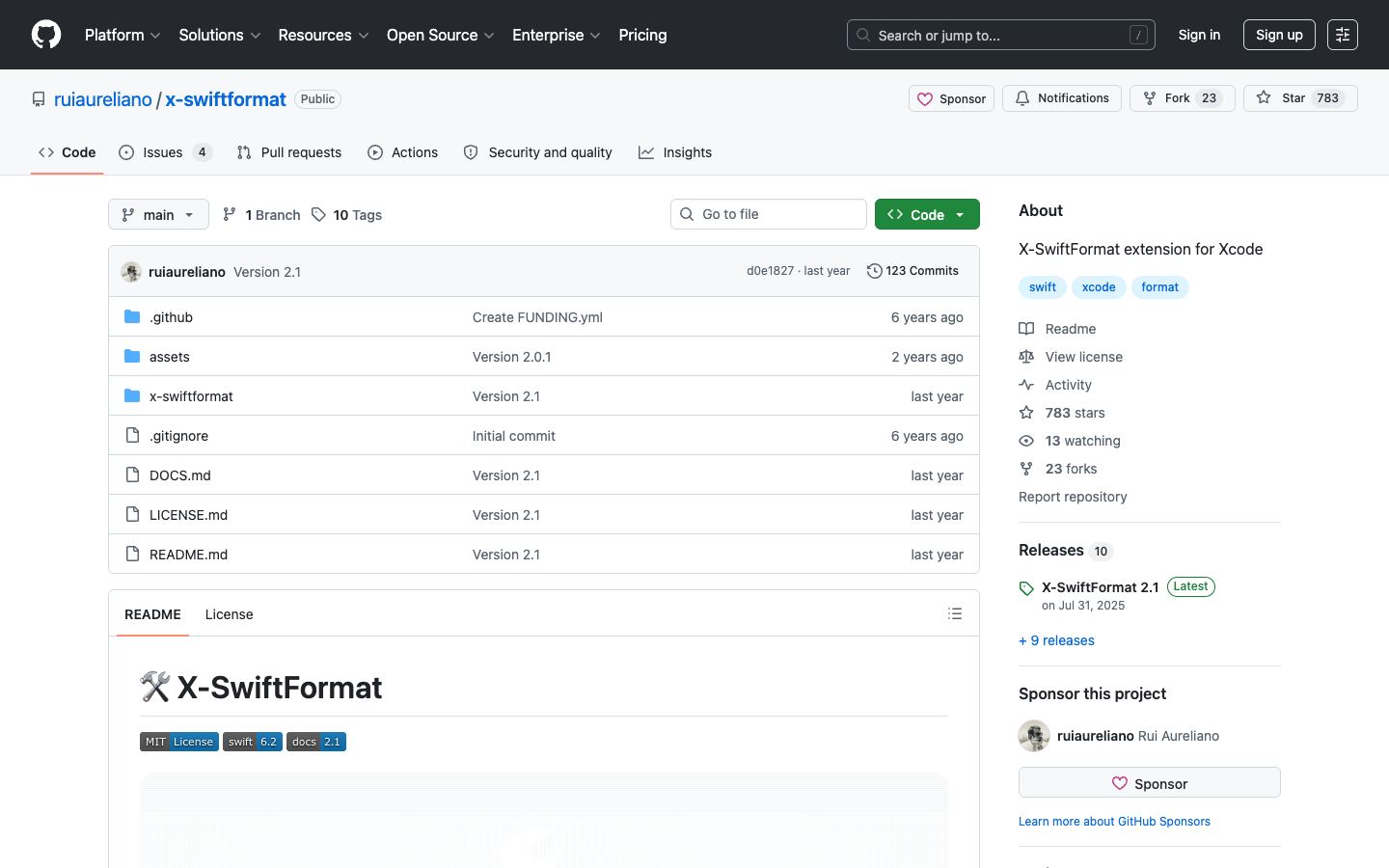Select the format topic tag
This screenshot has width=1389, height=868.
click(1159, 287)
